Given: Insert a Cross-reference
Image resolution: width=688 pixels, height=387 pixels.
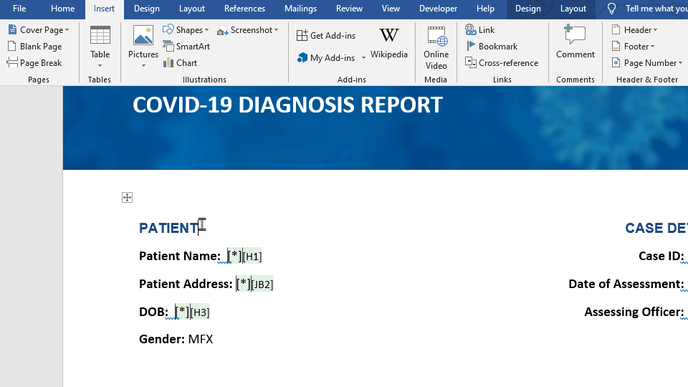Looking at the screenshot, I should pos(502,63).
